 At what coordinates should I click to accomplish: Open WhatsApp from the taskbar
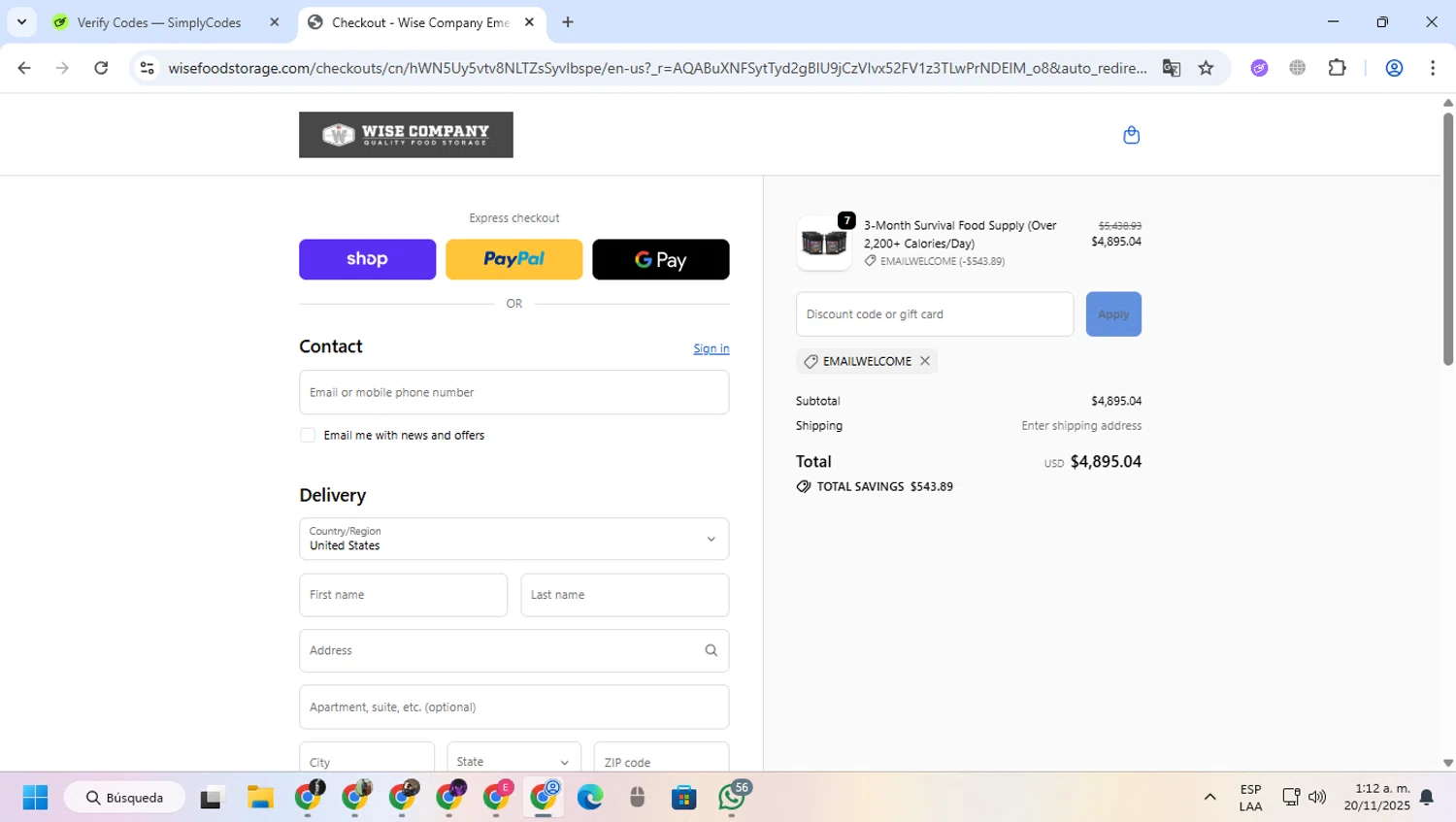click(733, 798)
